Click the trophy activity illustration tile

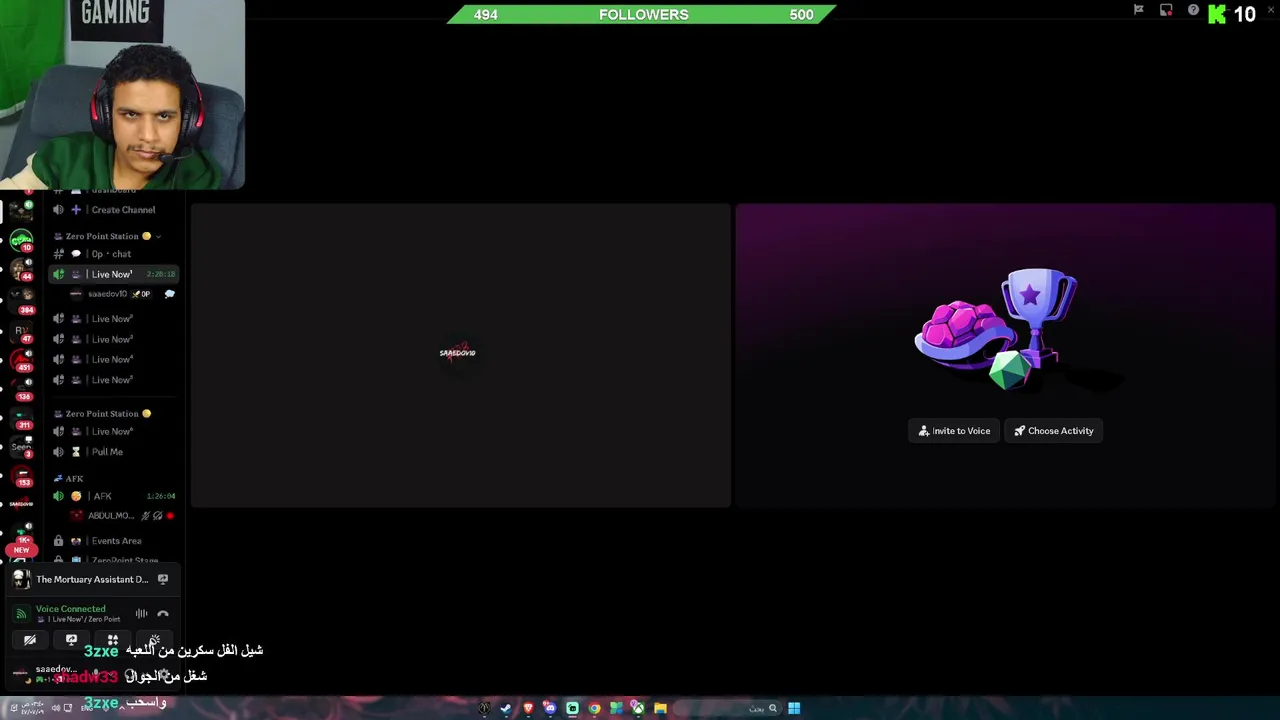pos(1005,355)
